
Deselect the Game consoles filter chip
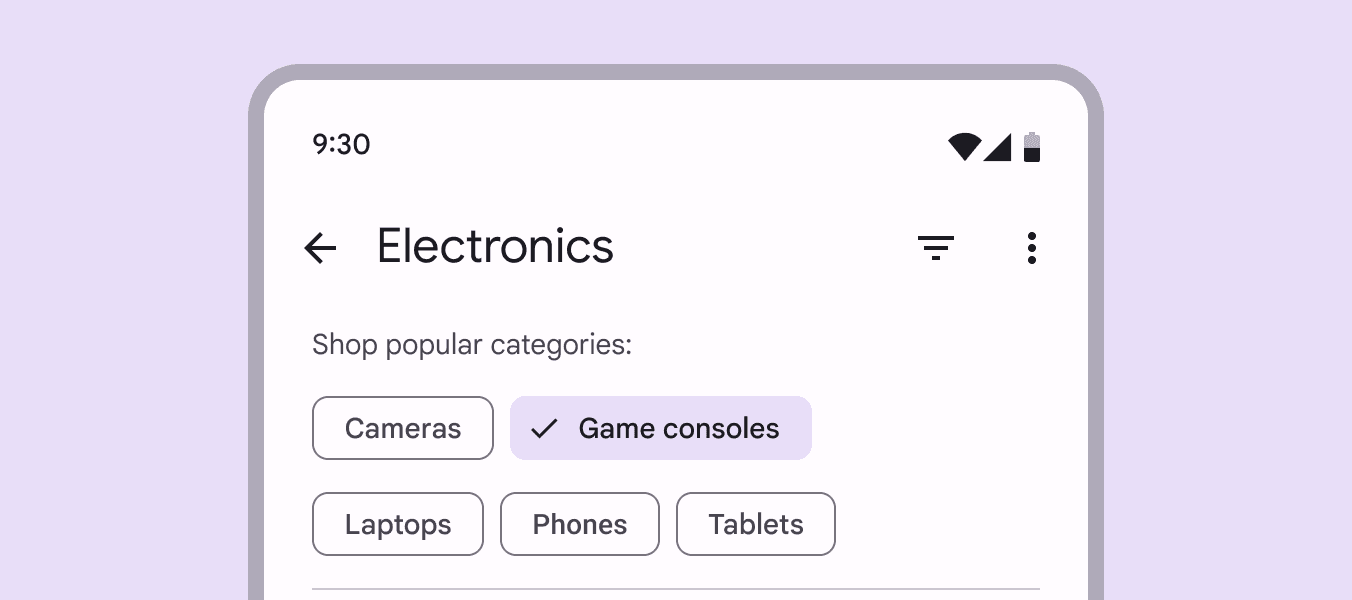660,428
